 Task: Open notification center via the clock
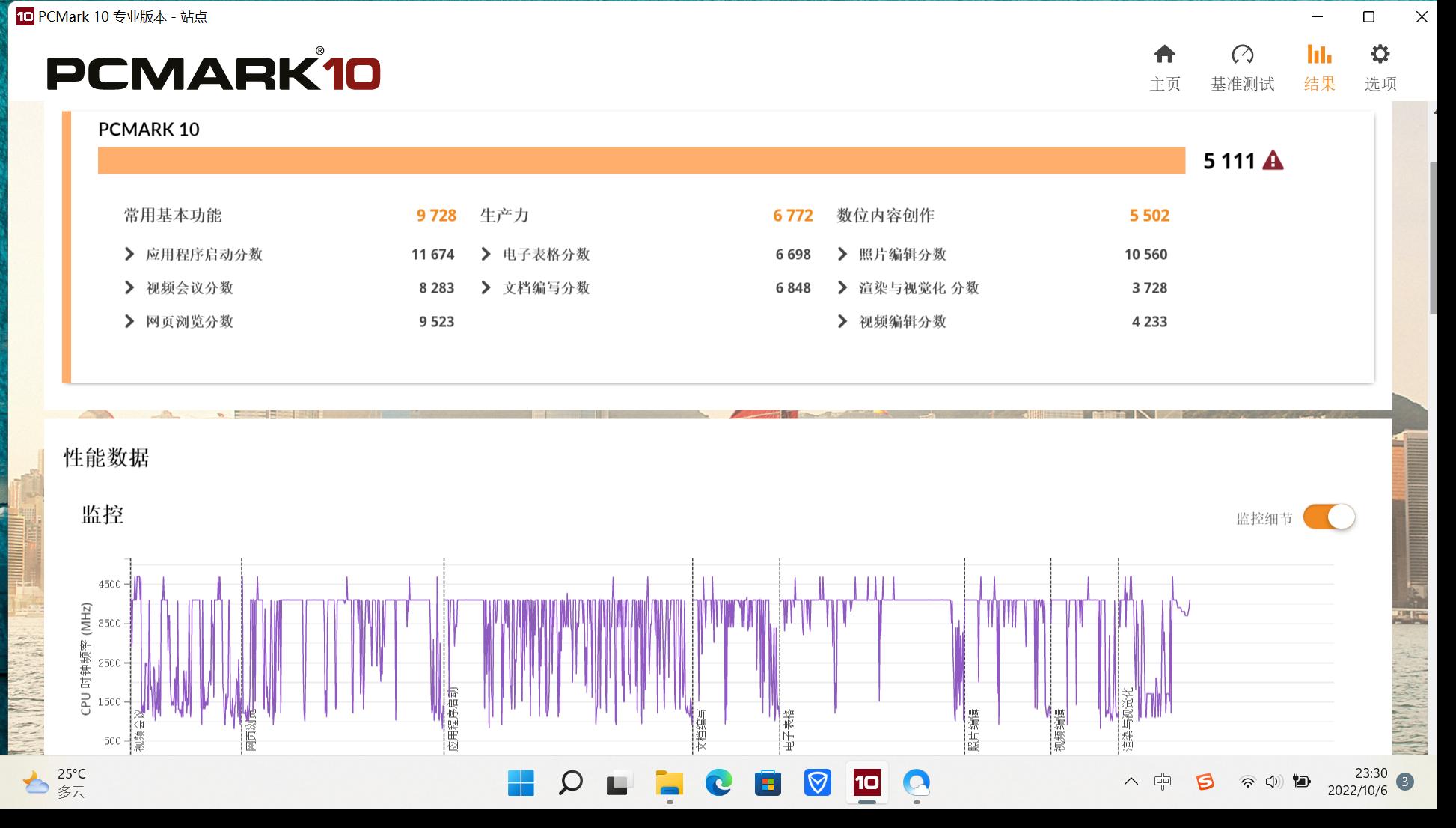tap(1358, 782)
